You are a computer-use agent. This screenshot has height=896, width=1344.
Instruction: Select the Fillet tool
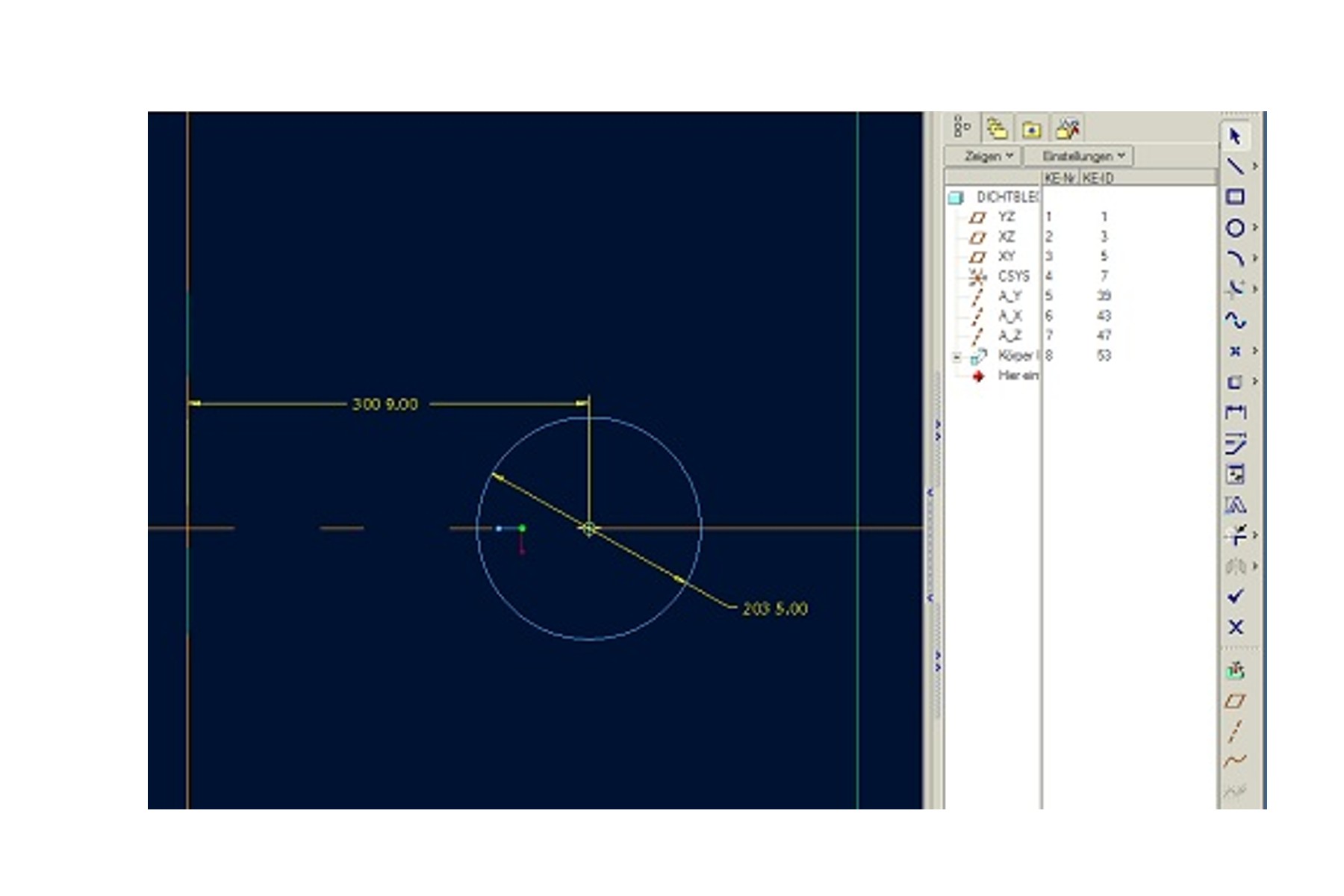1235,289
